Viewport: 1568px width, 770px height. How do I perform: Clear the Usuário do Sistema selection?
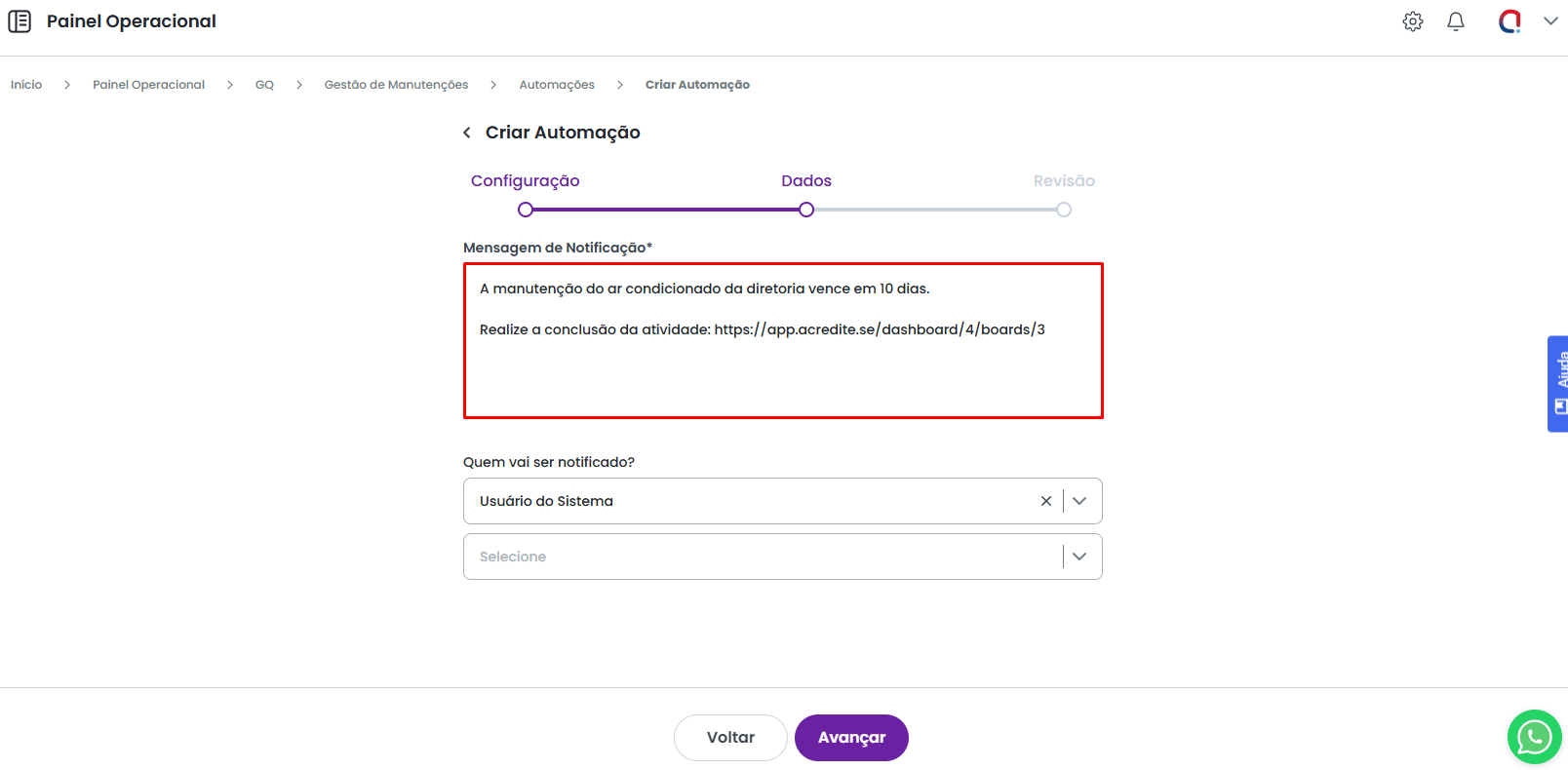(1045, 501)
